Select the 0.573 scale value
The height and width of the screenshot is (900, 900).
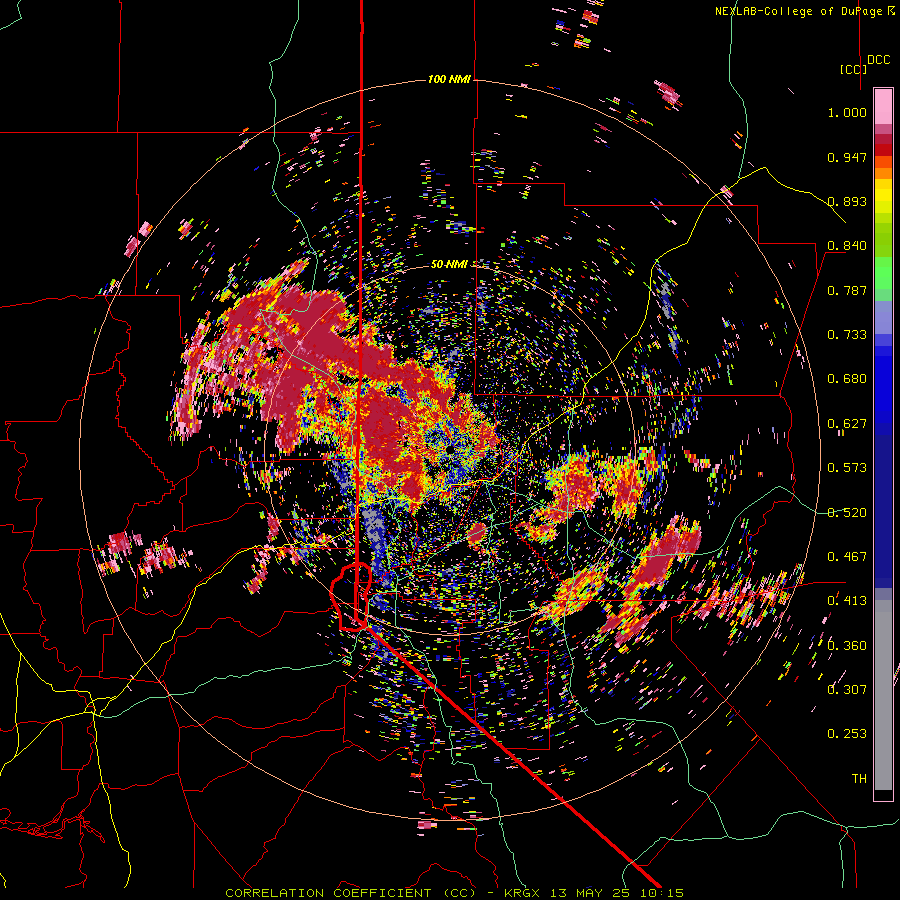tap(847, 468)
